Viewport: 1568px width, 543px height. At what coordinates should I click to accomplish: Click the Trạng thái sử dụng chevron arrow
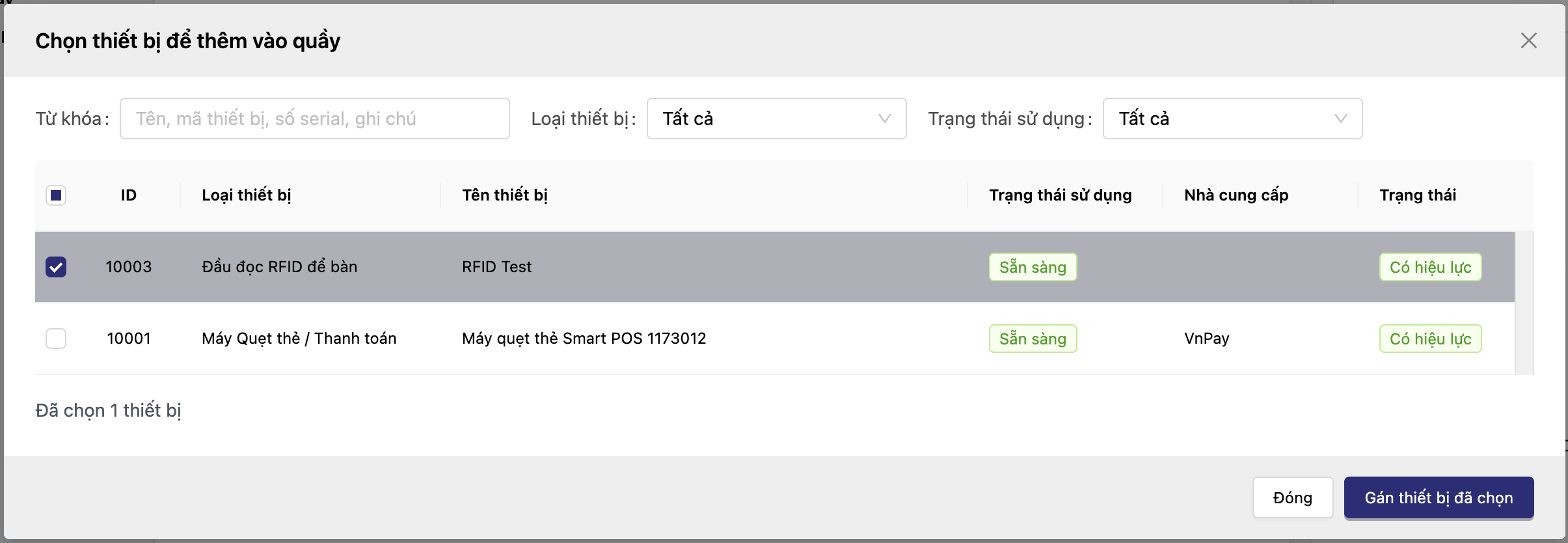(1340, 118)
